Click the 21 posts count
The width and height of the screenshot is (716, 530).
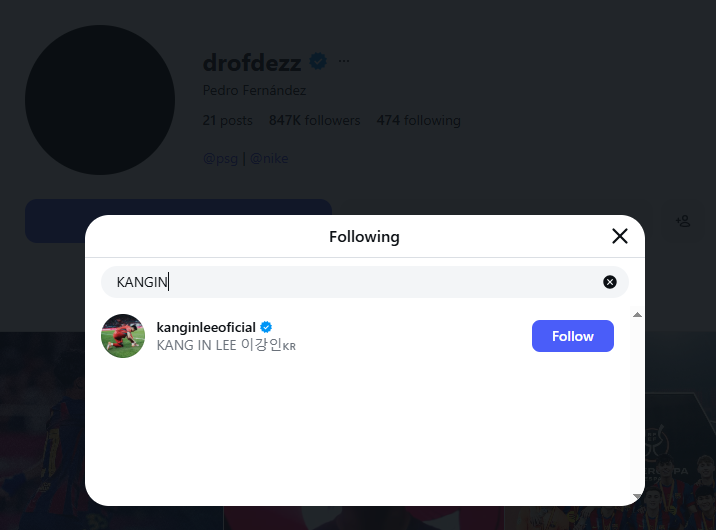tap(227, 120)
